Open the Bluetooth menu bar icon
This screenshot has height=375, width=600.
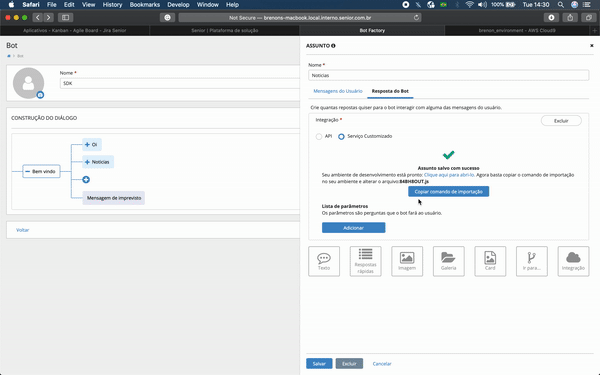click(x=457, y=5)
